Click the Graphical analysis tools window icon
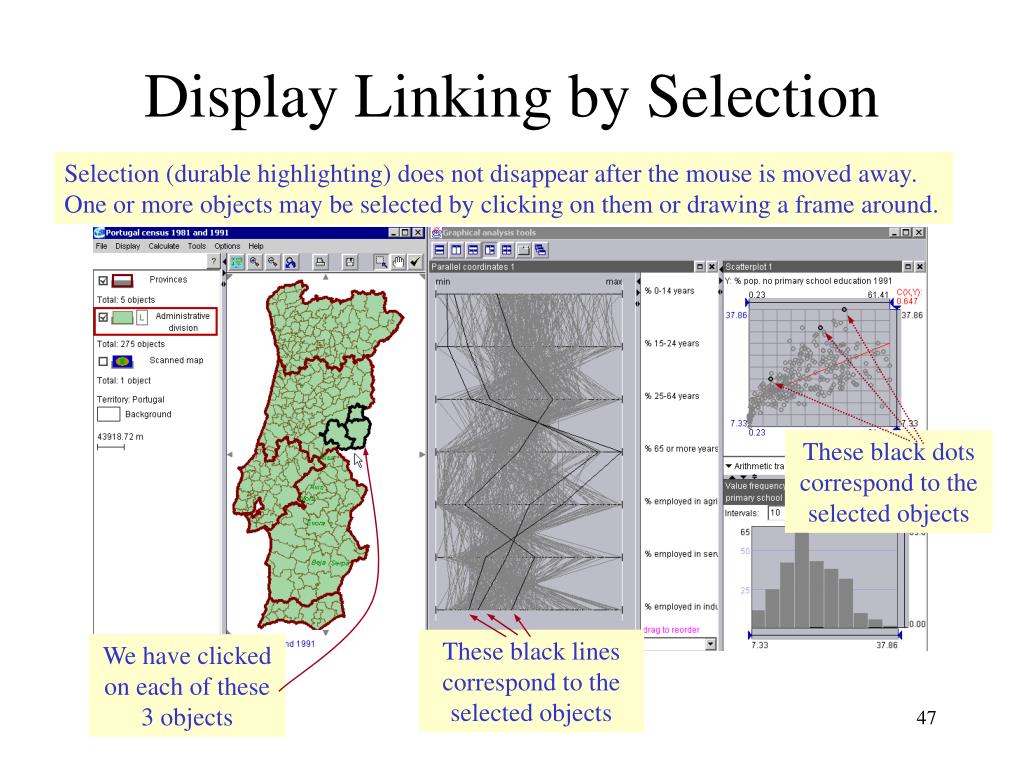 coord(436,232)
